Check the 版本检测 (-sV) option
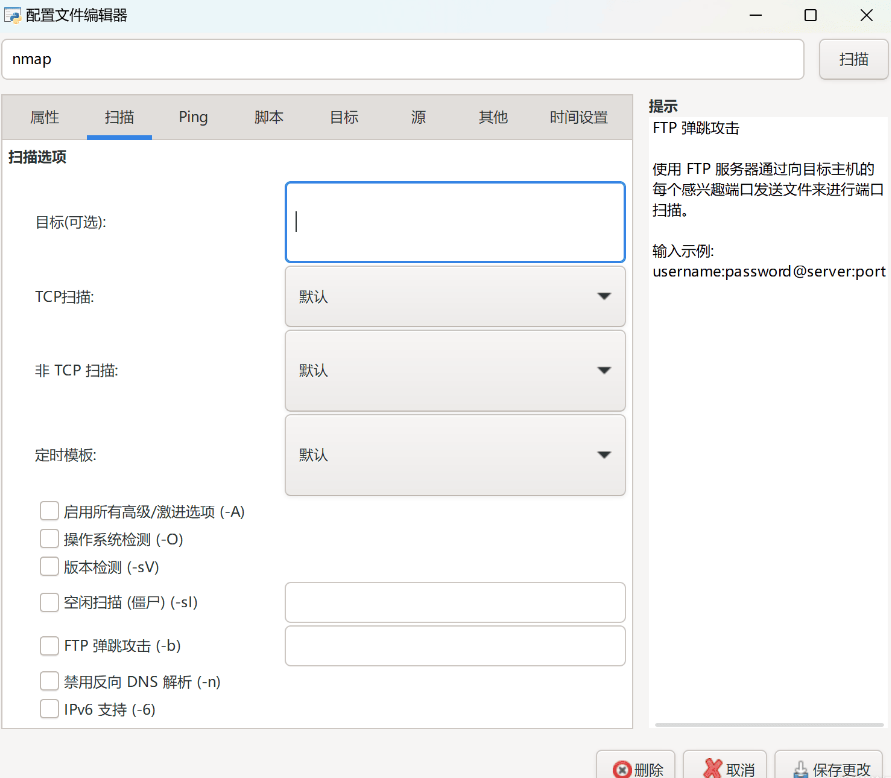Image resolution: width=891 pixels, height=778 pixels. point(50,567)
